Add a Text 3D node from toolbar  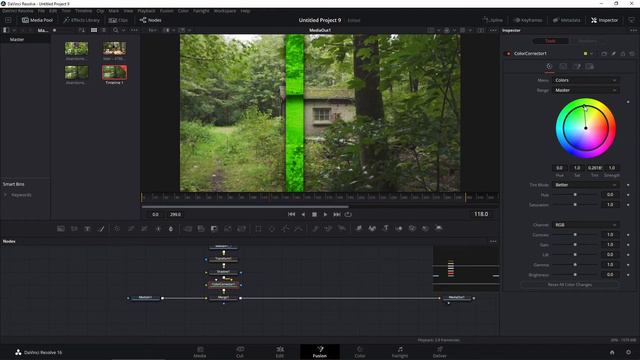385,229
